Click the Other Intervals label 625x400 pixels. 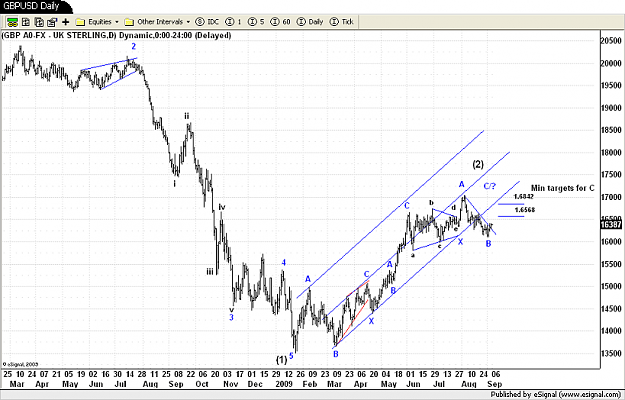(160, 22)
